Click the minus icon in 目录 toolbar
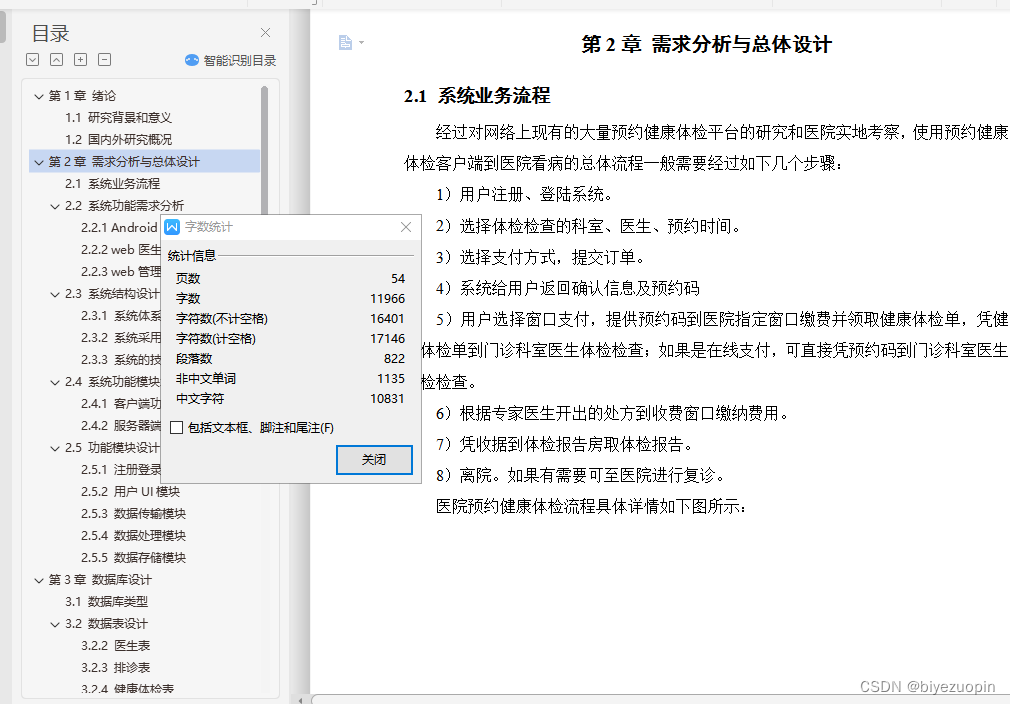Screen dimensions: 1010x704 coord(104,60)
